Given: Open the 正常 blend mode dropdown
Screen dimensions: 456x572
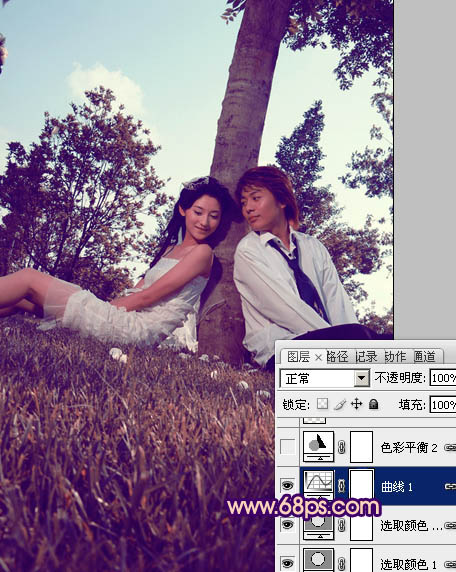Looking at the screenshot, I should tap(325, 378).
